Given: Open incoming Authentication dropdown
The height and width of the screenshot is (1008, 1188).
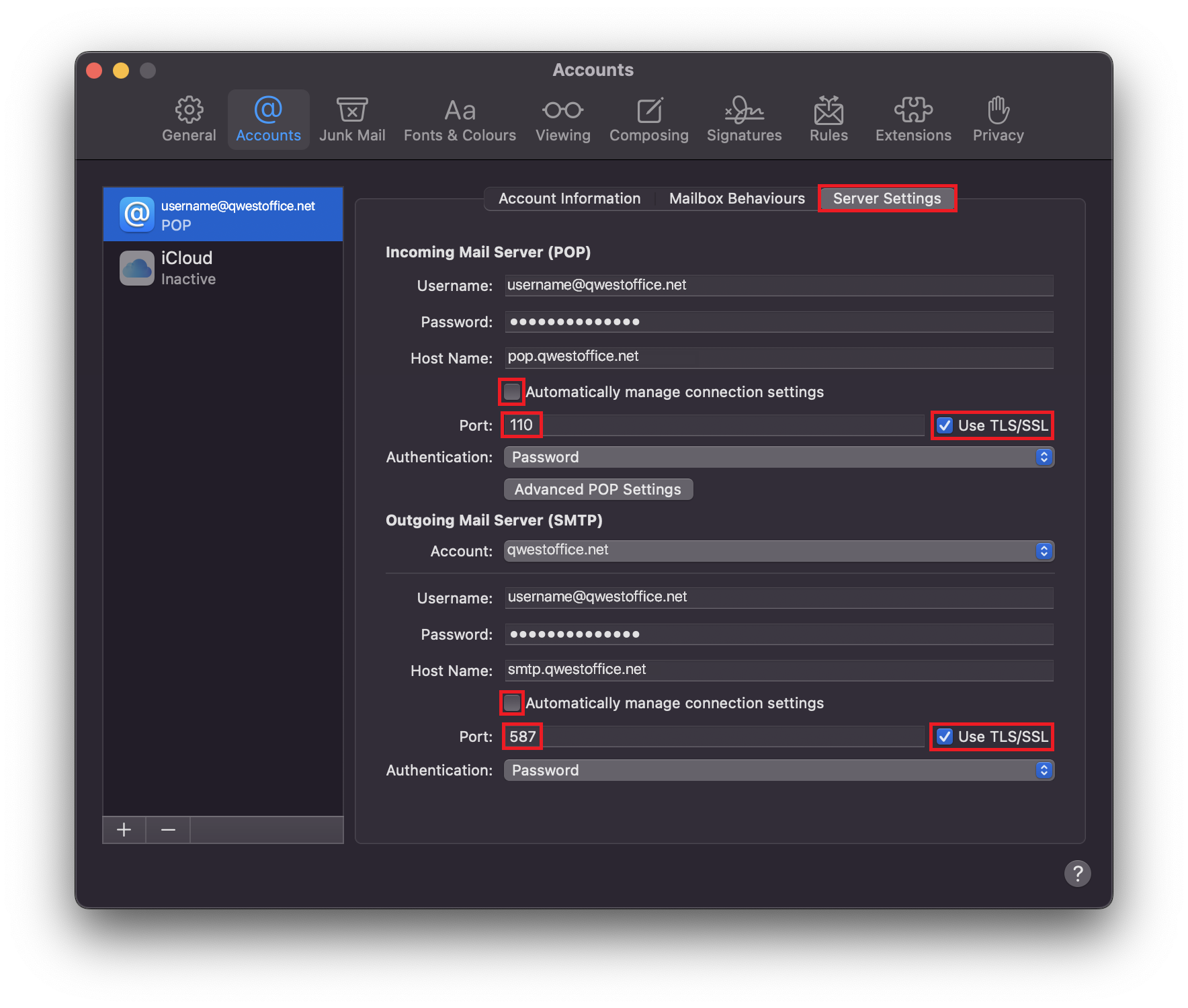Looking at the screenshot, I should 778,457.
